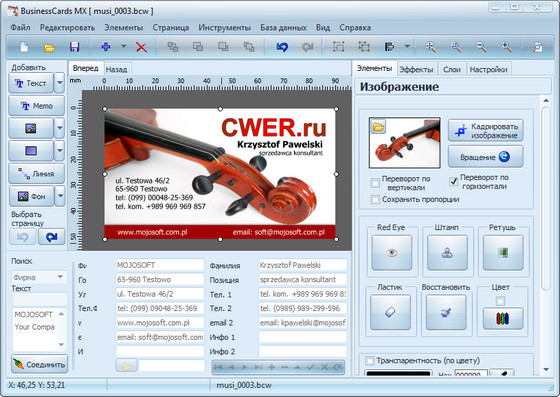Switch to the Настройки tab
560x397 pixels.
(488, 69)
